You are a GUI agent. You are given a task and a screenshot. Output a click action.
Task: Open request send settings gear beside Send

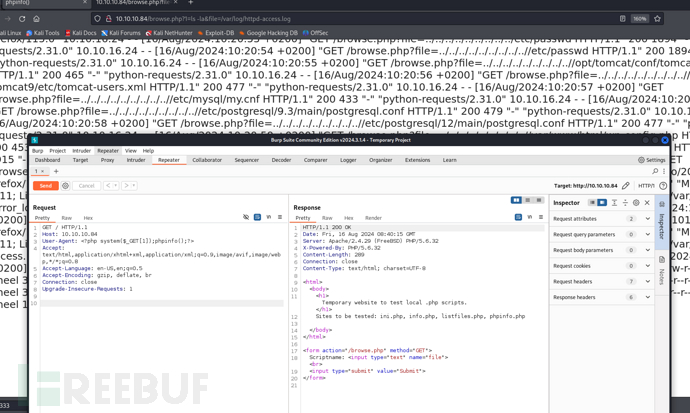click(x=66, y=186)
